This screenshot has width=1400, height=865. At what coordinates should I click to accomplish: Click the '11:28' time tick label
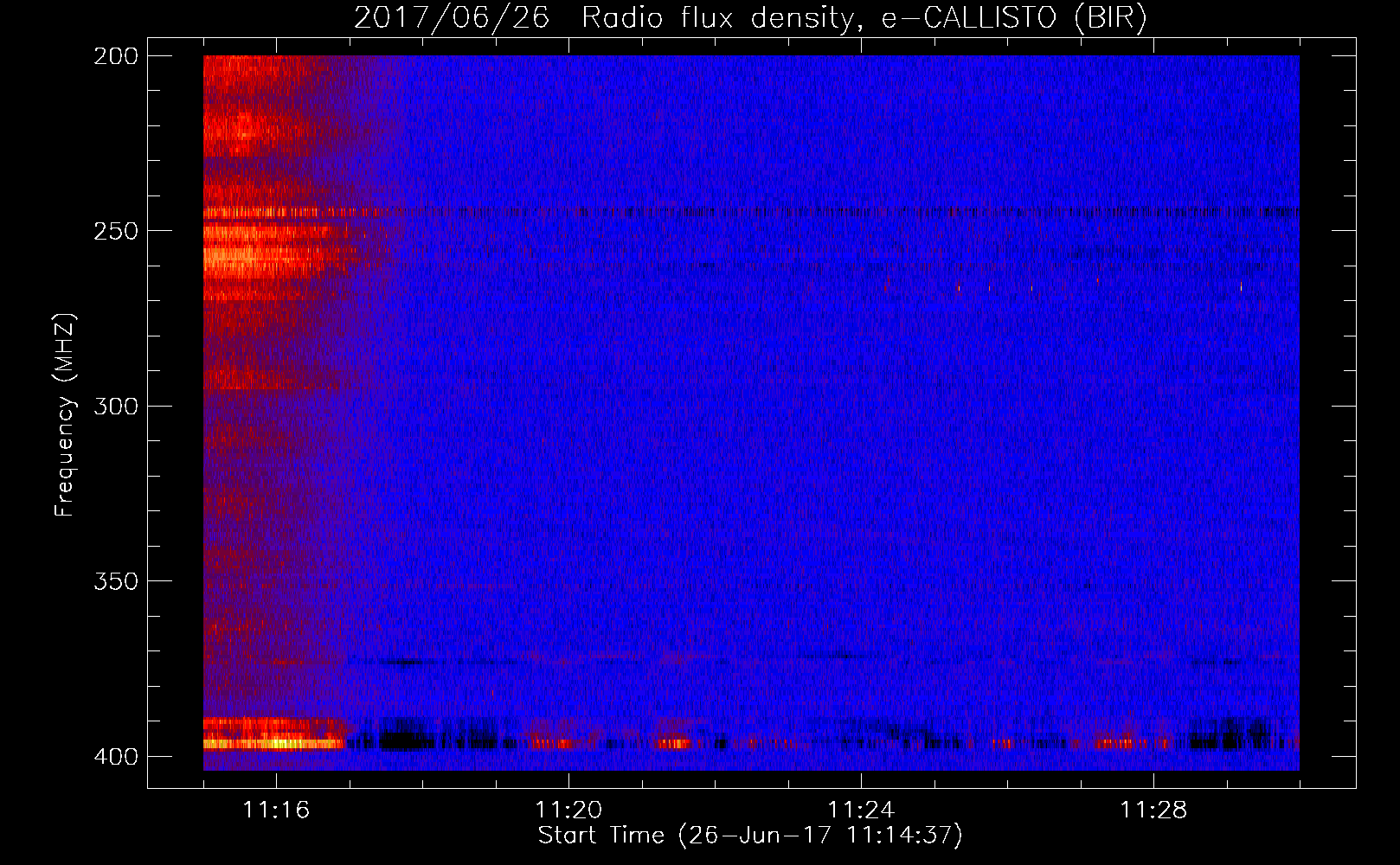click(x=1153, y=810)
